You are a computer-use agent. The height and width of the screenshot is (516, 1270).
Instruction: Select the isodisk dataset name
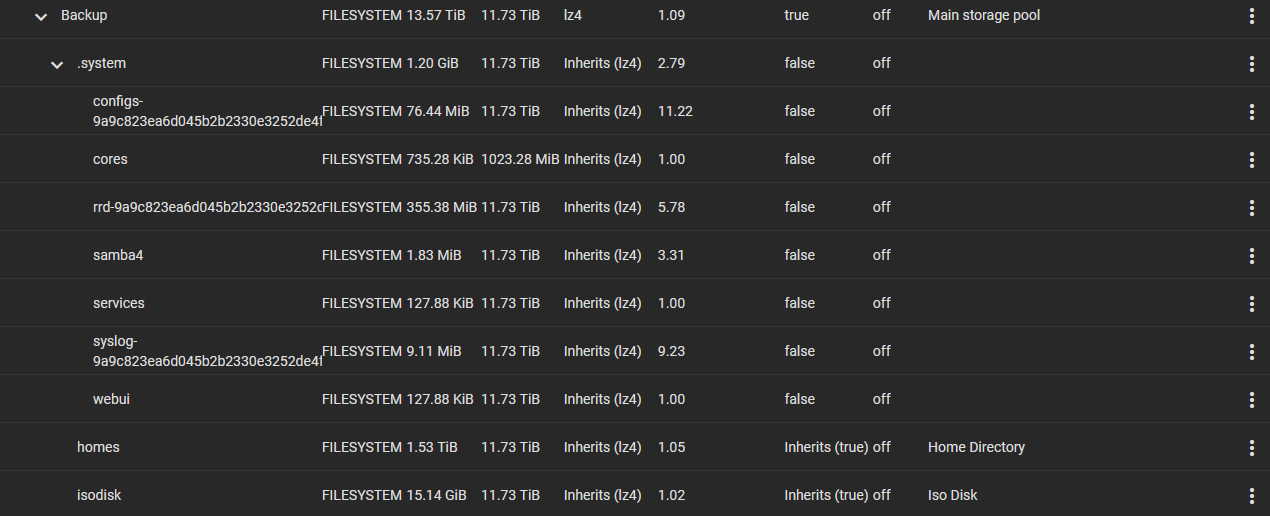click(99, 495)
